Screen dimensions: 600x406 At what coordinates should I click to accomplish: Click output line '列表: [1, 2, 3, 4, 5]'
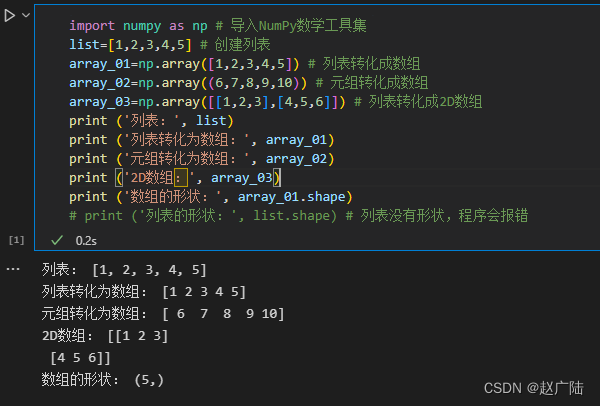click(124, 270)
